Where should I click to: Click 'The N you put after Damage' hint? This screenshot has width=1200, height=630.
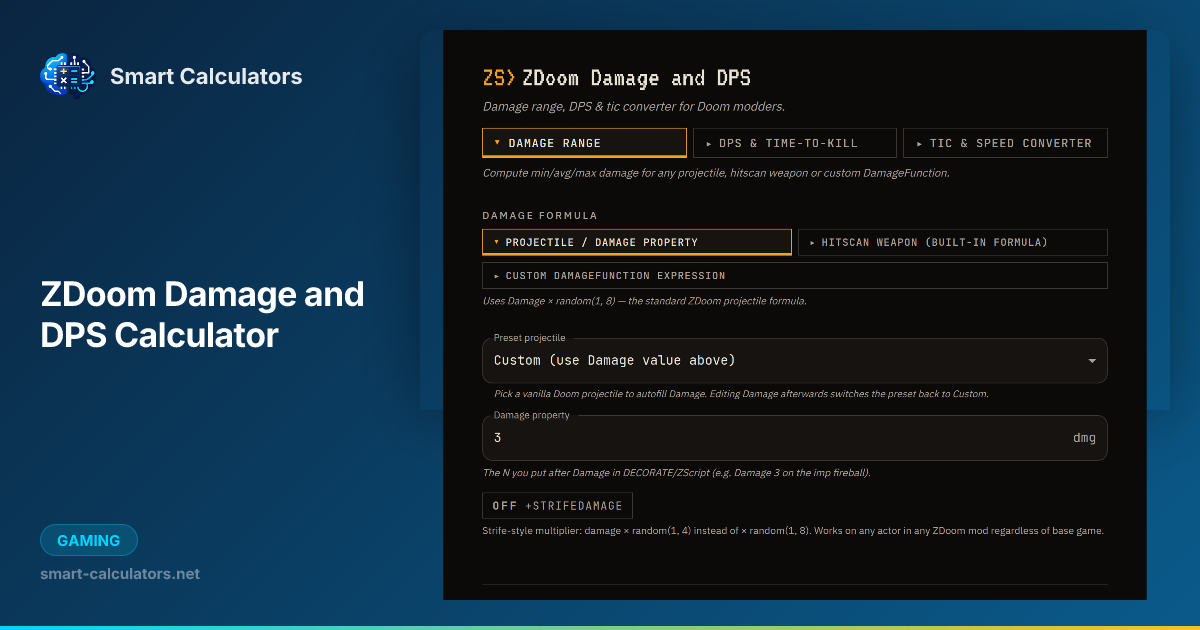[x=676, y=472]
